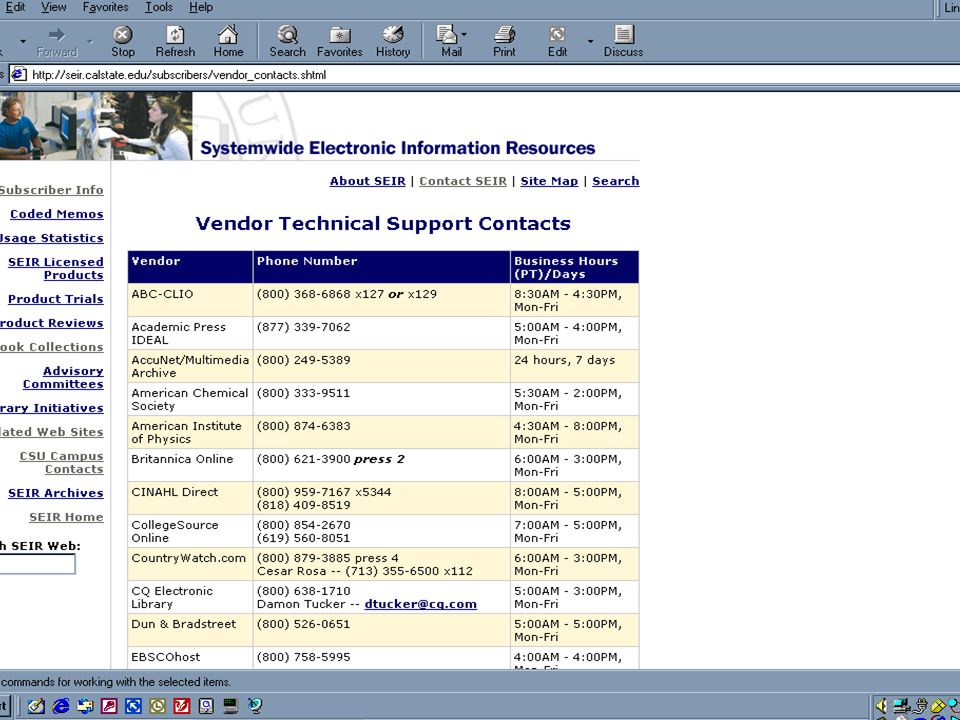Open the Usage Statistics sidebar link
The width and height of the screenshot is (960, 720).
coord(51,238)
